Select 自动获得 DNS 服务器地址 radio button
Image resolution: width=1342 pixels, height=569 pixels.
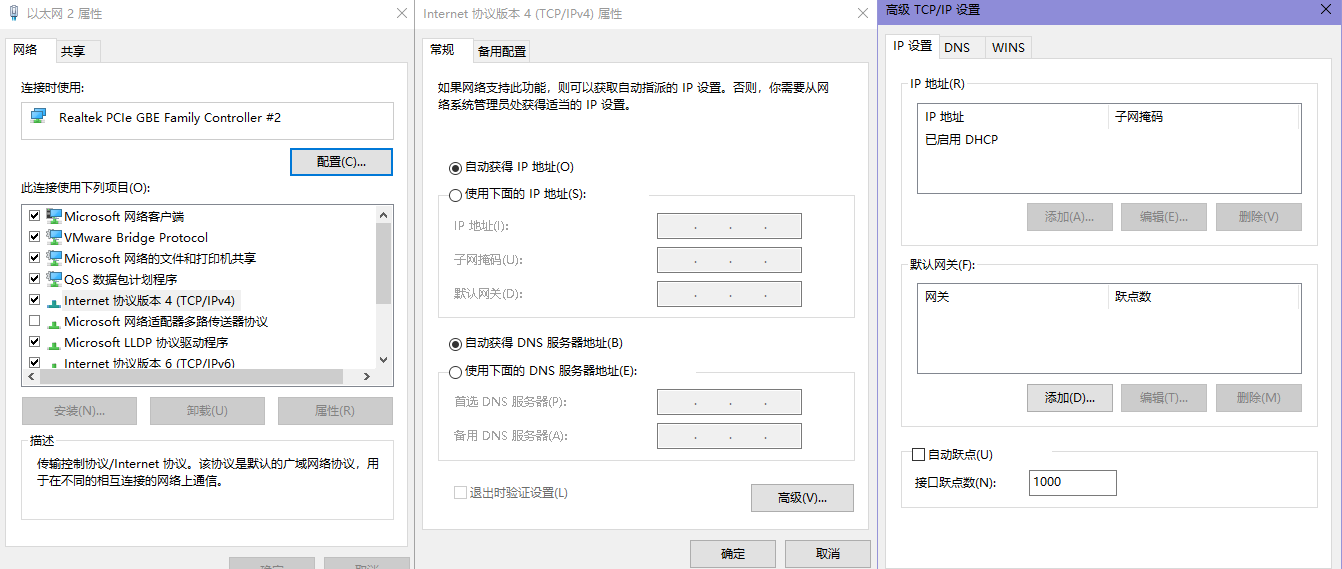(456, 344)
